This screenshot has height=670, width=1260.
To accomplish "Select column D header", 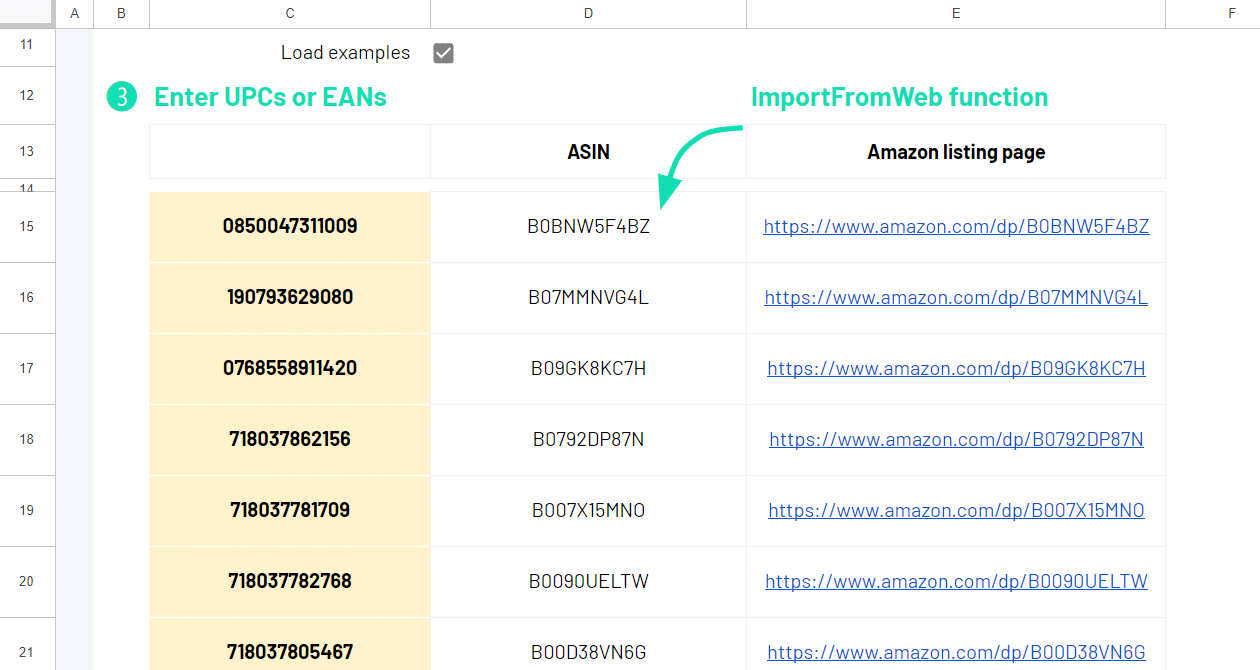I will pyautogui.click(x=588, y=13).
